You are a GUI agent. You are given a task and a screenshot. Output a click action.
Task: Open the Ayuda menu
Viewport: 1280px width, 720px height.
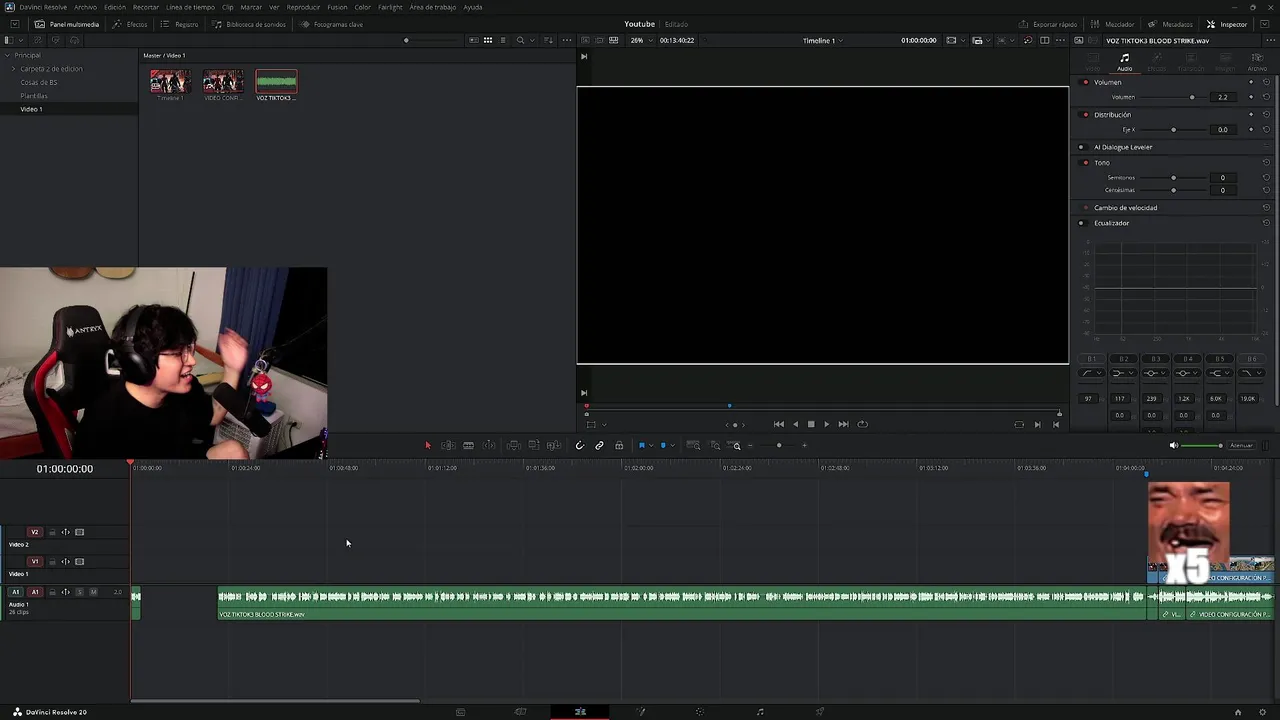[473, 7]
